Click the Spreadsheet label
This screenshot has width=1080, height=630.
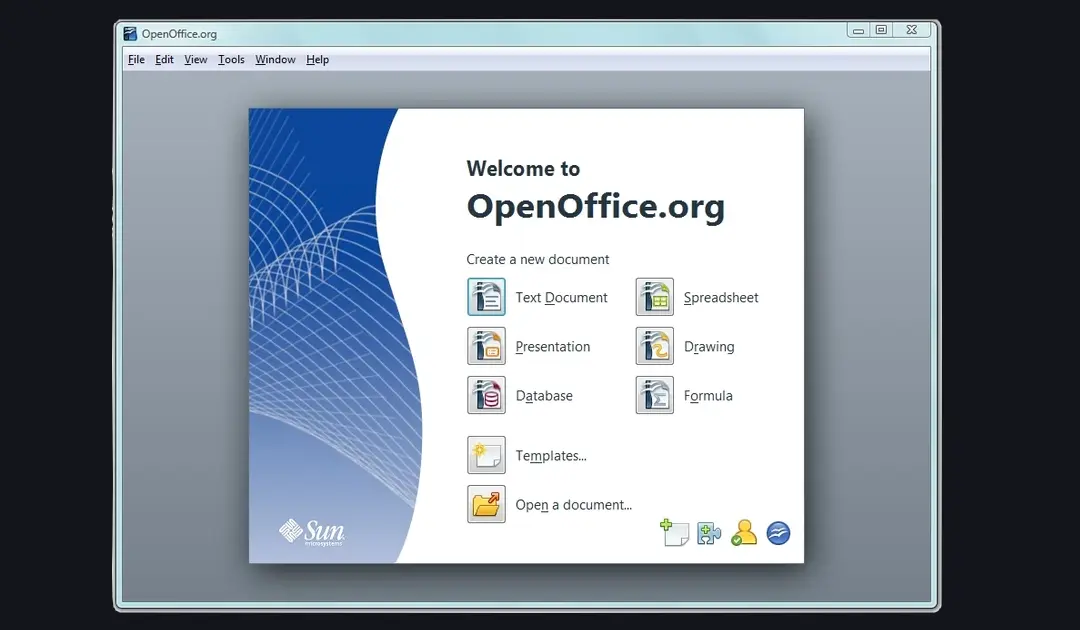(x=721, y=297)
